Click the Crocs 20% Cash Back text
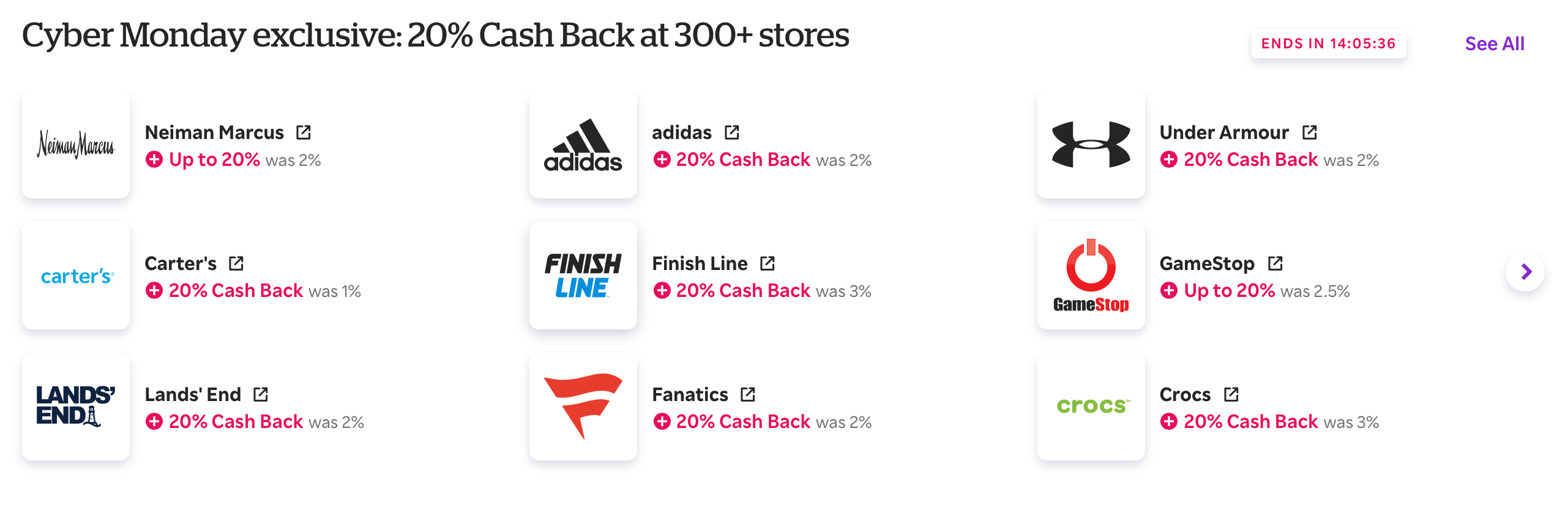The height and width of the screenshot is (518, 1568). [x=1251, y=421]
